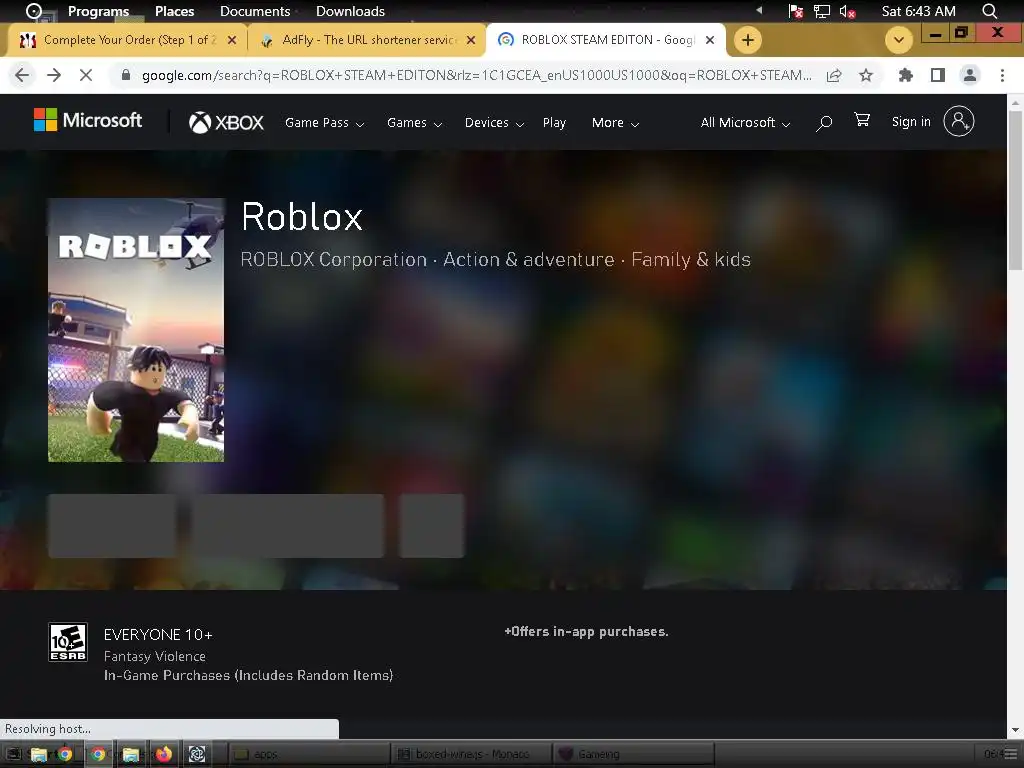The width and height of the screenshot is (1024, 768).
Task: Open the Documents menu
Action: (255, 11)
